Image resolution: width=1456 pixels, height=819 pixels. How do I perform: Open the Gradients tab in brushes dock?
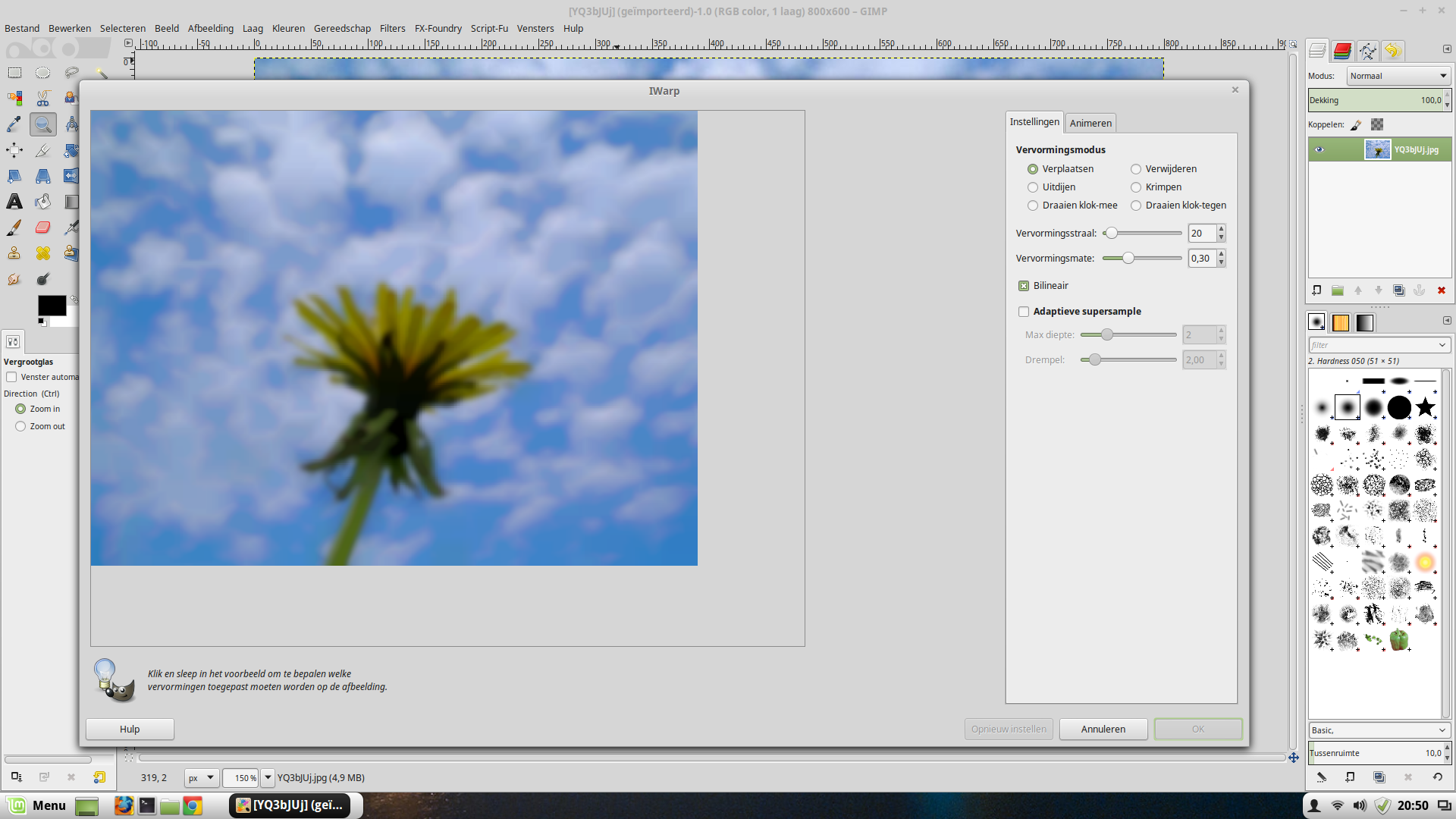(1365, 323)
